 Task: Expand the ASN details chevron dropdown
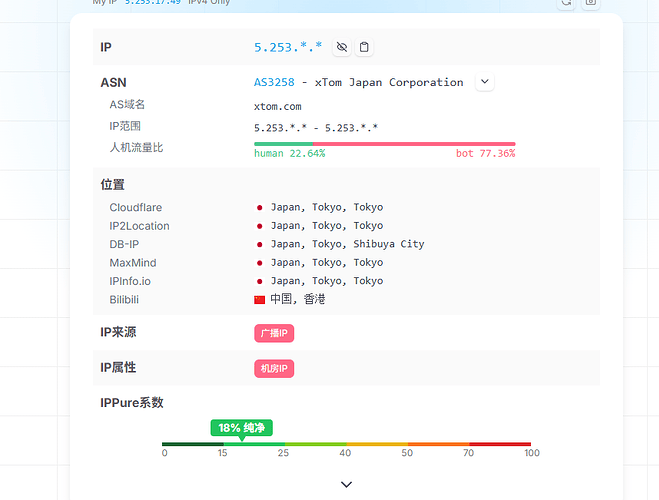(x=485, y=82)
